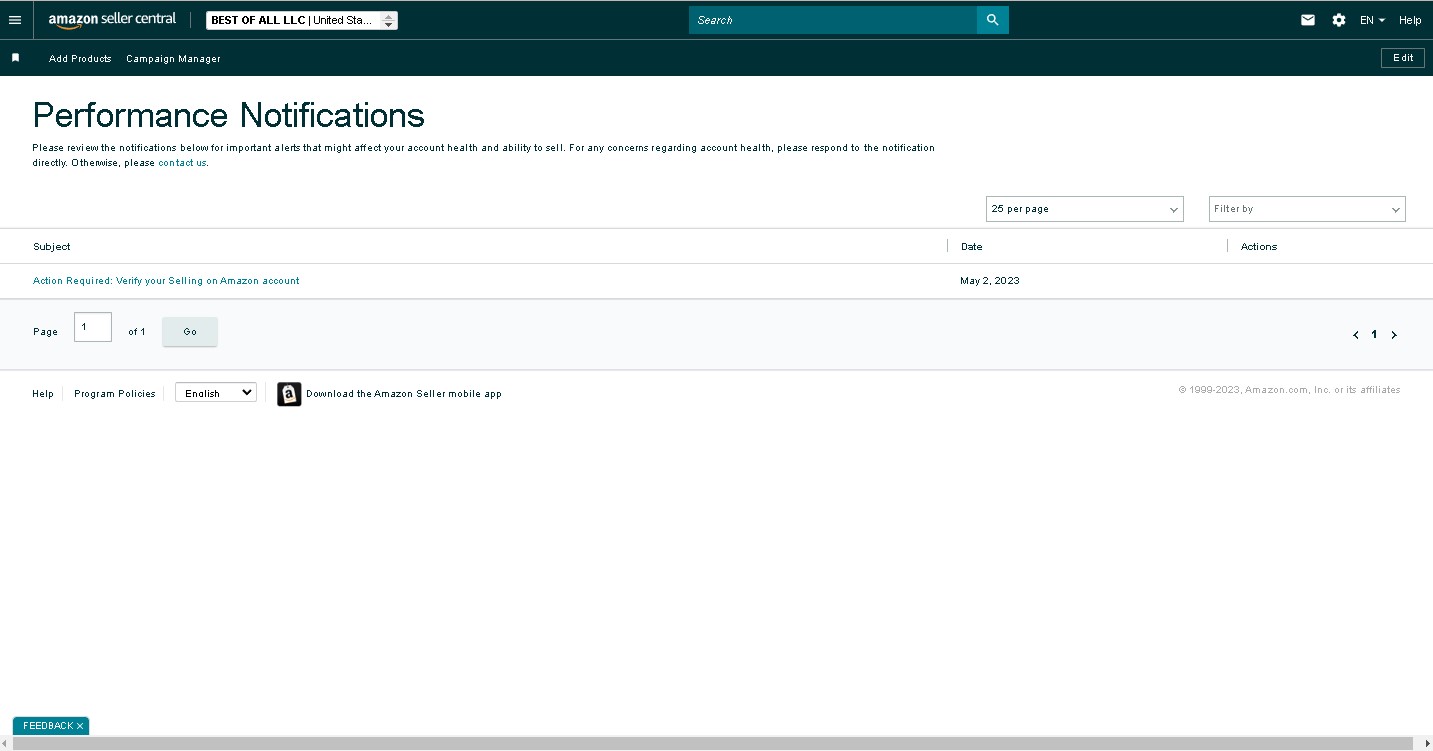Click the Actions column header

click(1259, 246)
